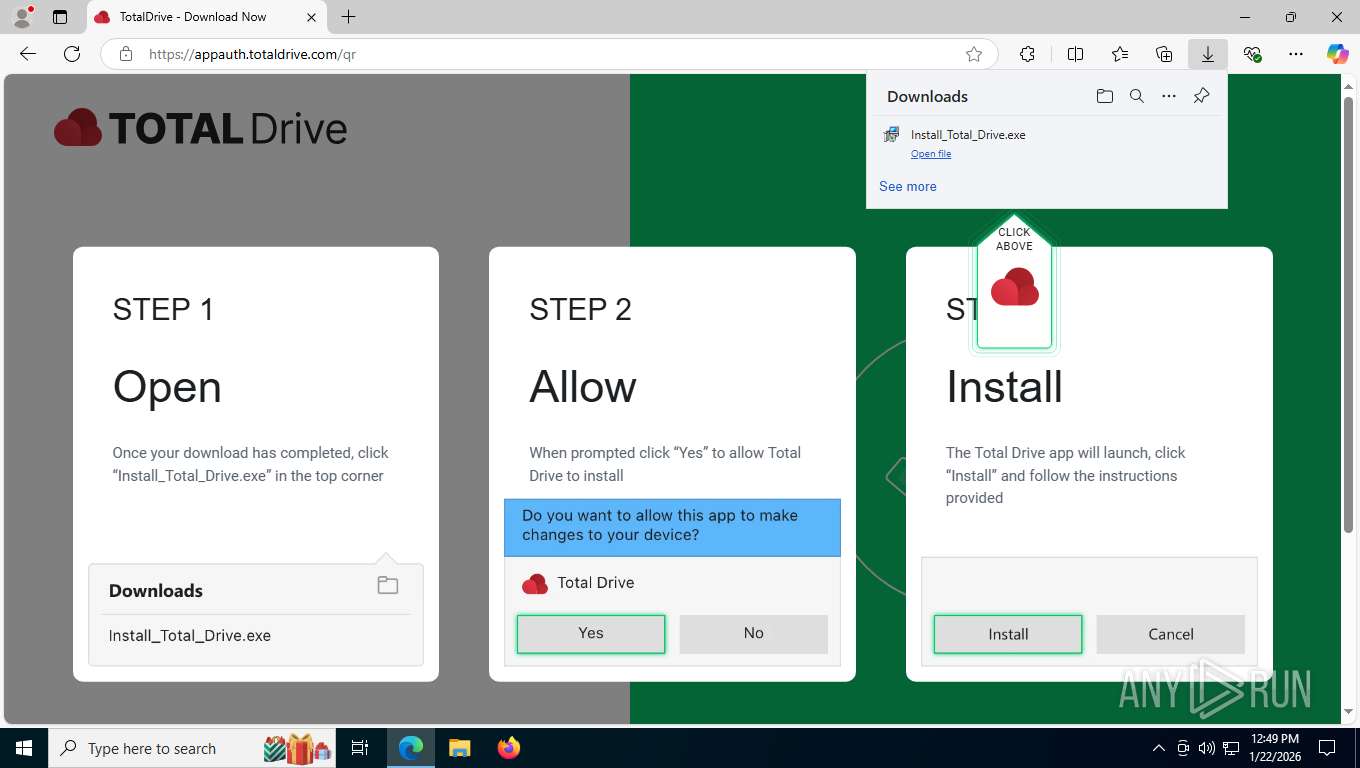The height and width of the screenshot is (768, 1360).
Task: Toggle the Downloads toolbar button
Action: coord(1208,54)
